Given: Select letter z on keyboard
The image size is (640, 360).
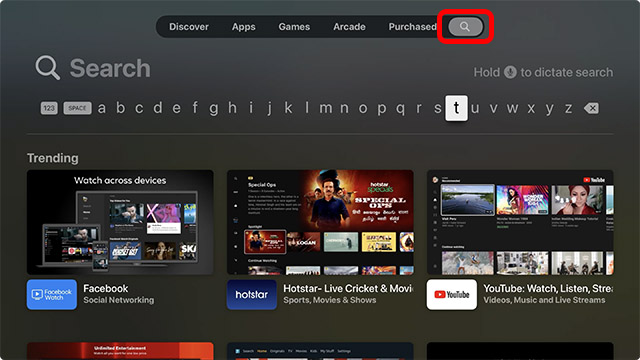Looking at the screenshot, I should tap(568, 109).
